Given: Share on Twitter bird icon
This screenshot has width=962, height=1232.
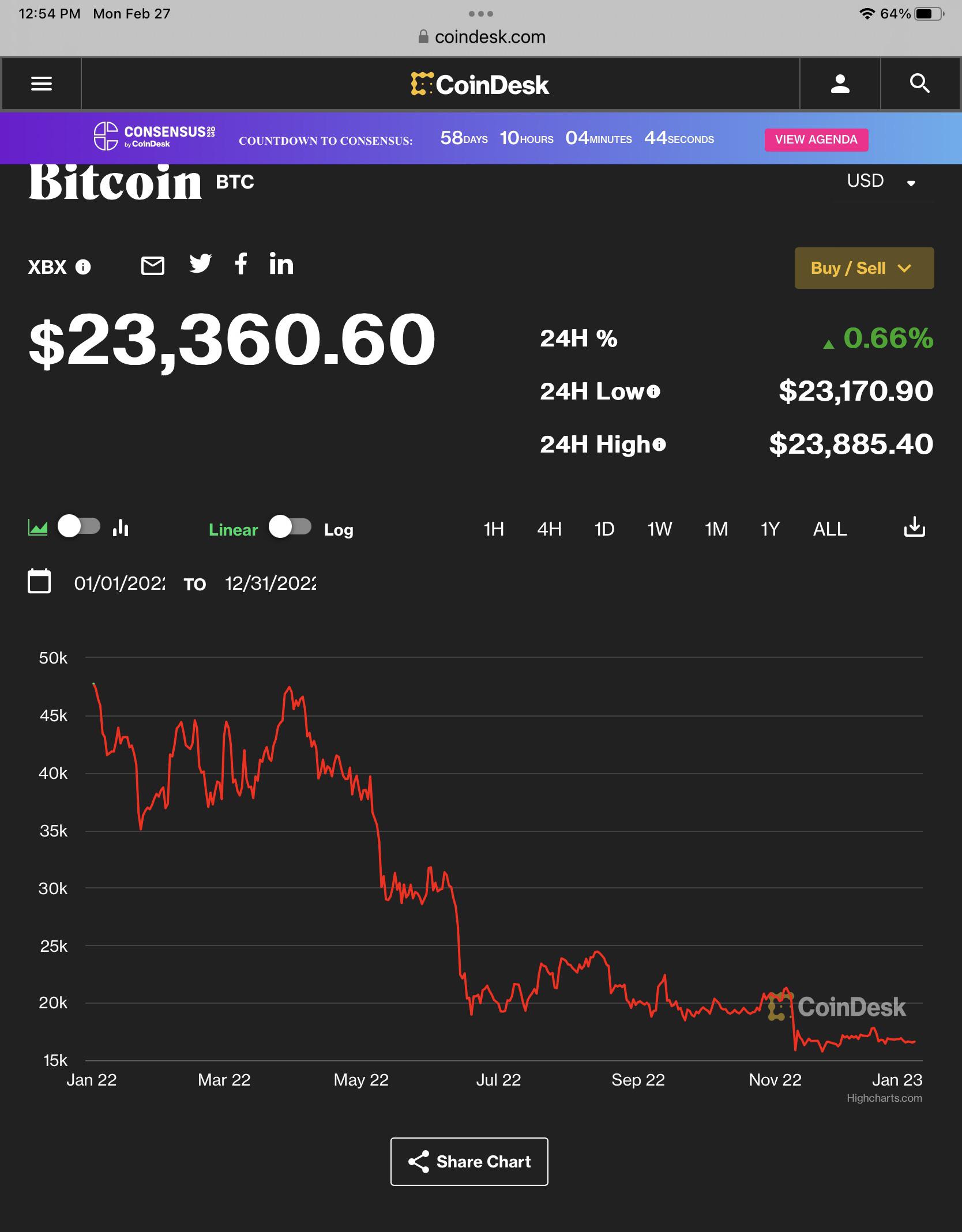Looking at the screenshot, I should pyautogui.click(x=200, y=264).
